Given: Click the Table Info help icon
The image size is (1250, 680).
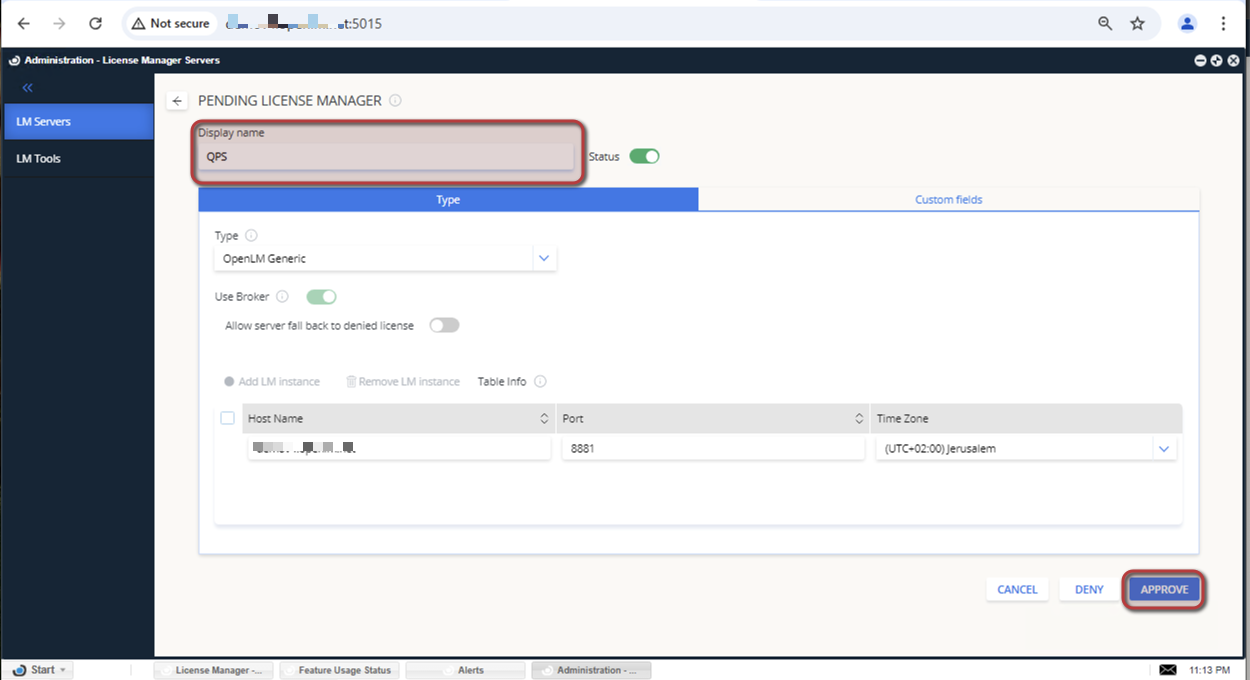Looking at the screenshot, I should pyautogui.click(x=540, y=382).
